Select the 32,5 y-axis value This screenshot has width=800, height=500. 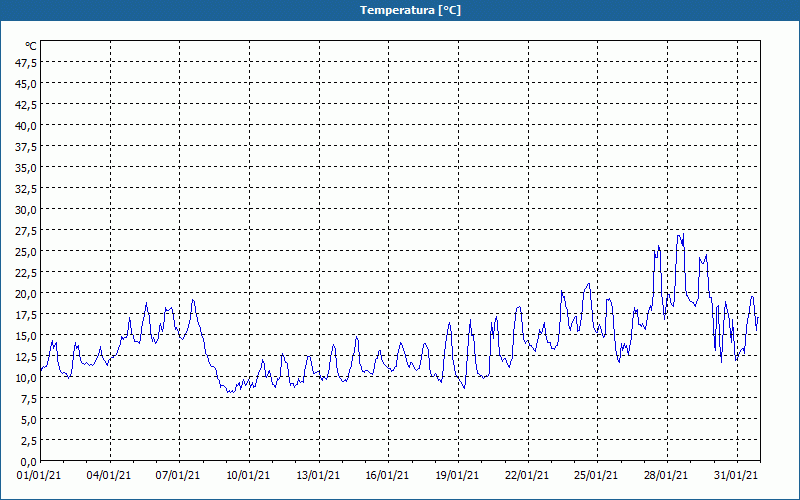(27, 189)
